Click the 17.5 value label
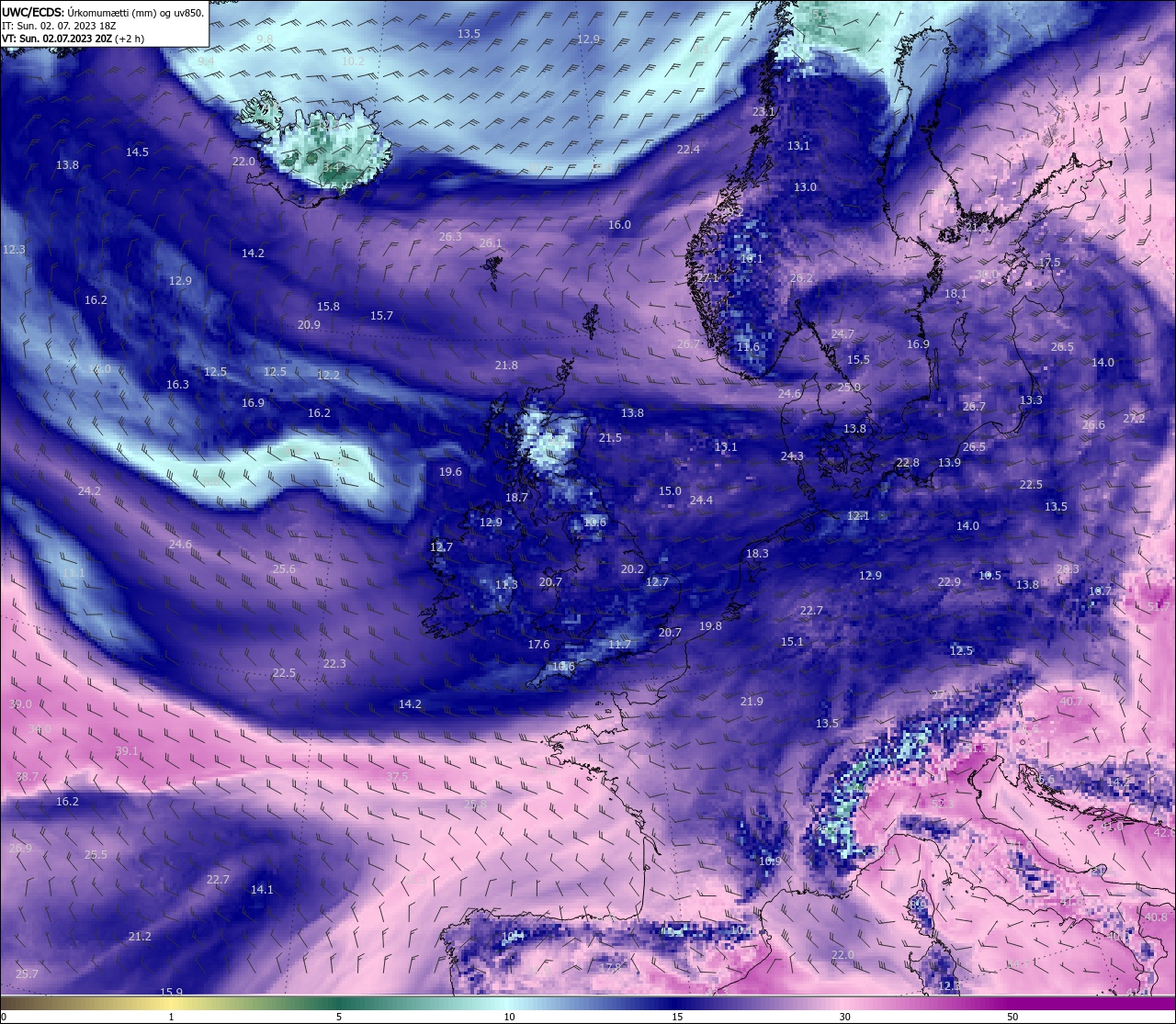Image resolution: width=1176 pixels, height=1024 pixels. click(1049, 263)
